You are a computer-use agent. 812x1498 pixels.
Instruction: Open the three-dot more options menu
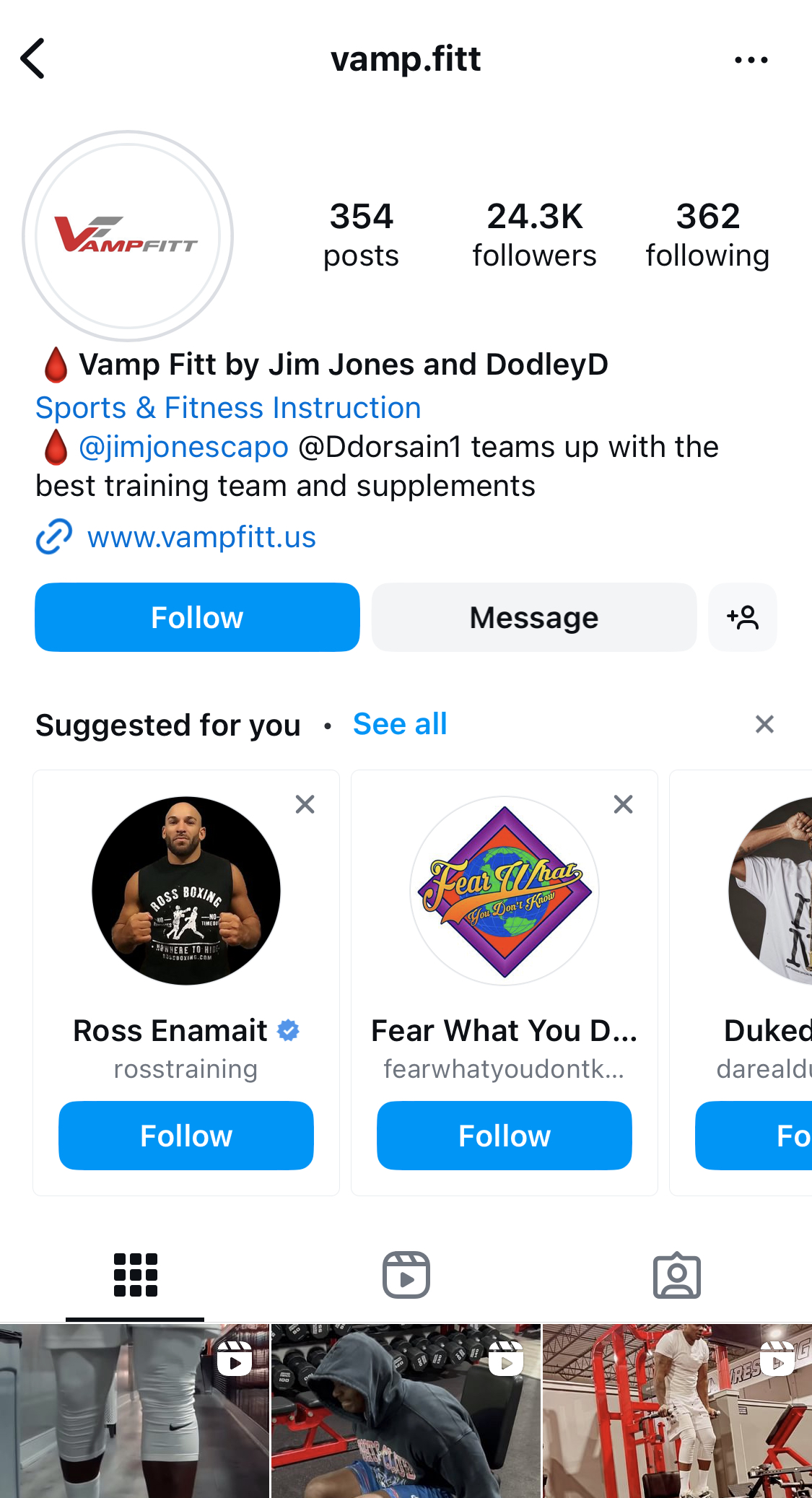pos(751,60)
